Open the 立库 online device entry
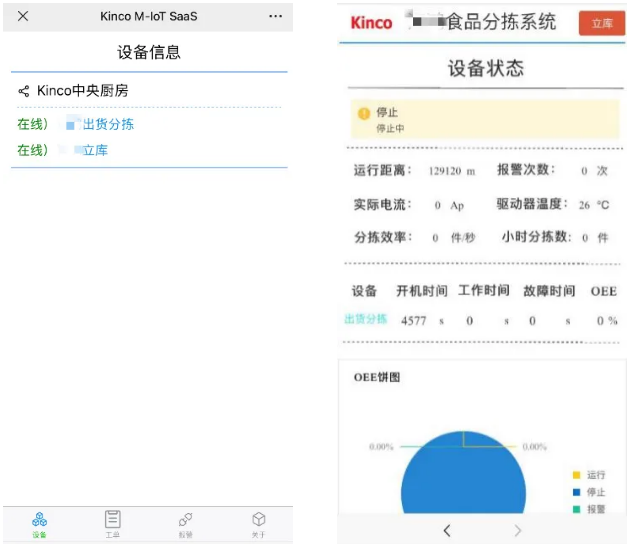This screenshot has width=629, height=550. pos(95,150)
